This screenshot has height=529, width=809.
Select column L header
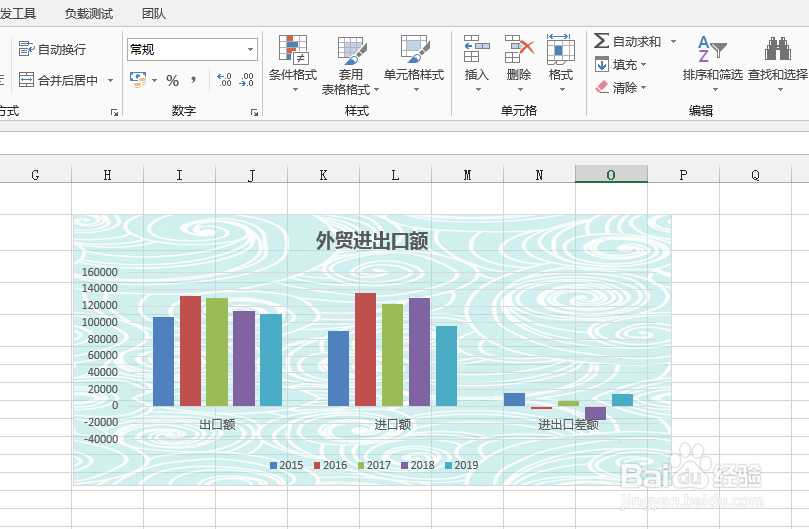click(x=395, y=175)
